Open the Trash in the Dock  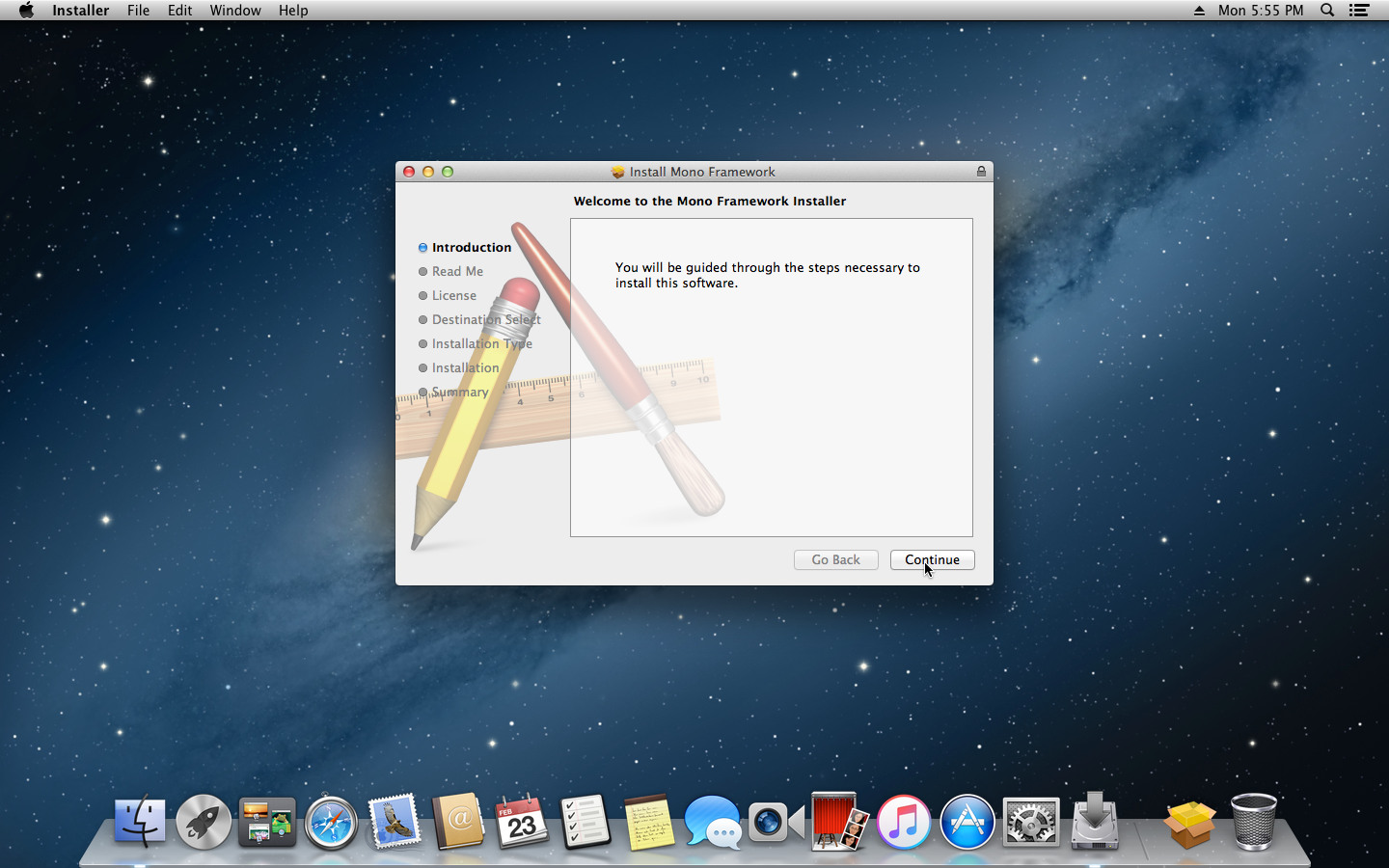(1253, 823)
